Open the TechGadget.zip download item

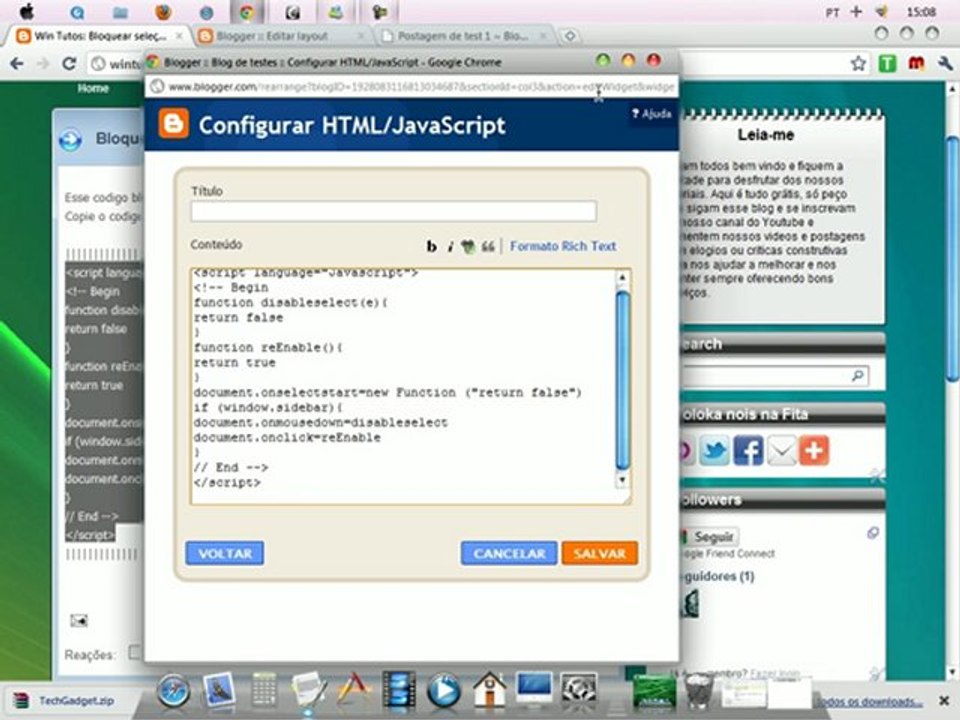point(64,700)
